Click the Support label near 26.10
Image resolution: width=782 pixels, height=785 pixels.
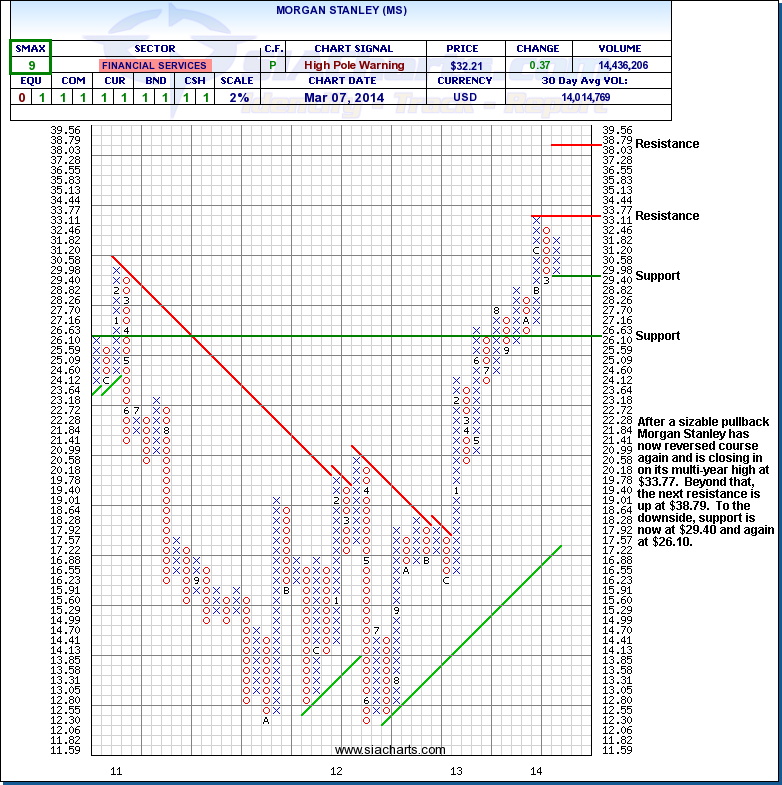(x=657, y=336)
